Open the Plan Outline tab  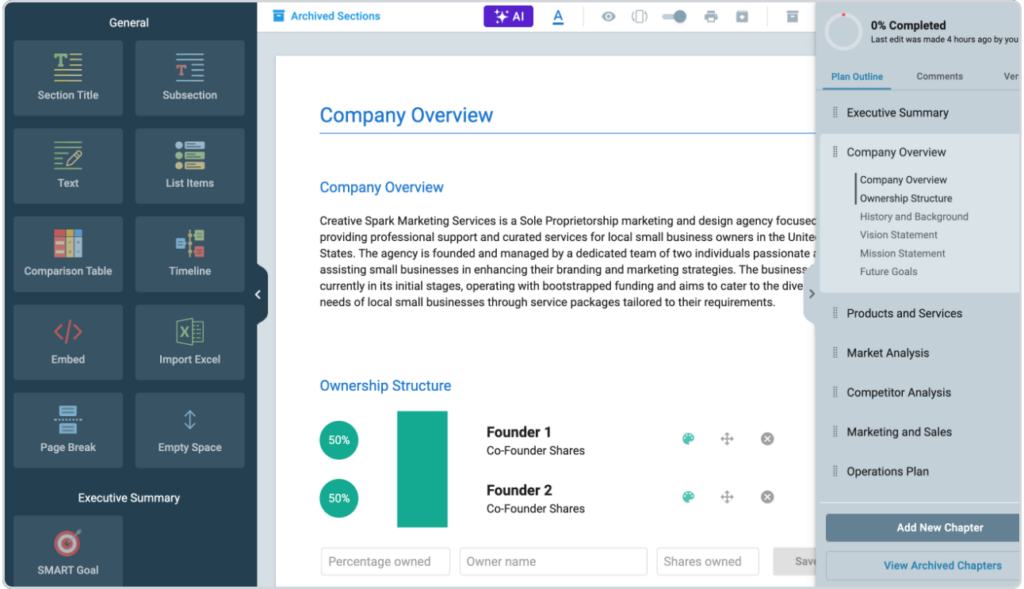857,76
